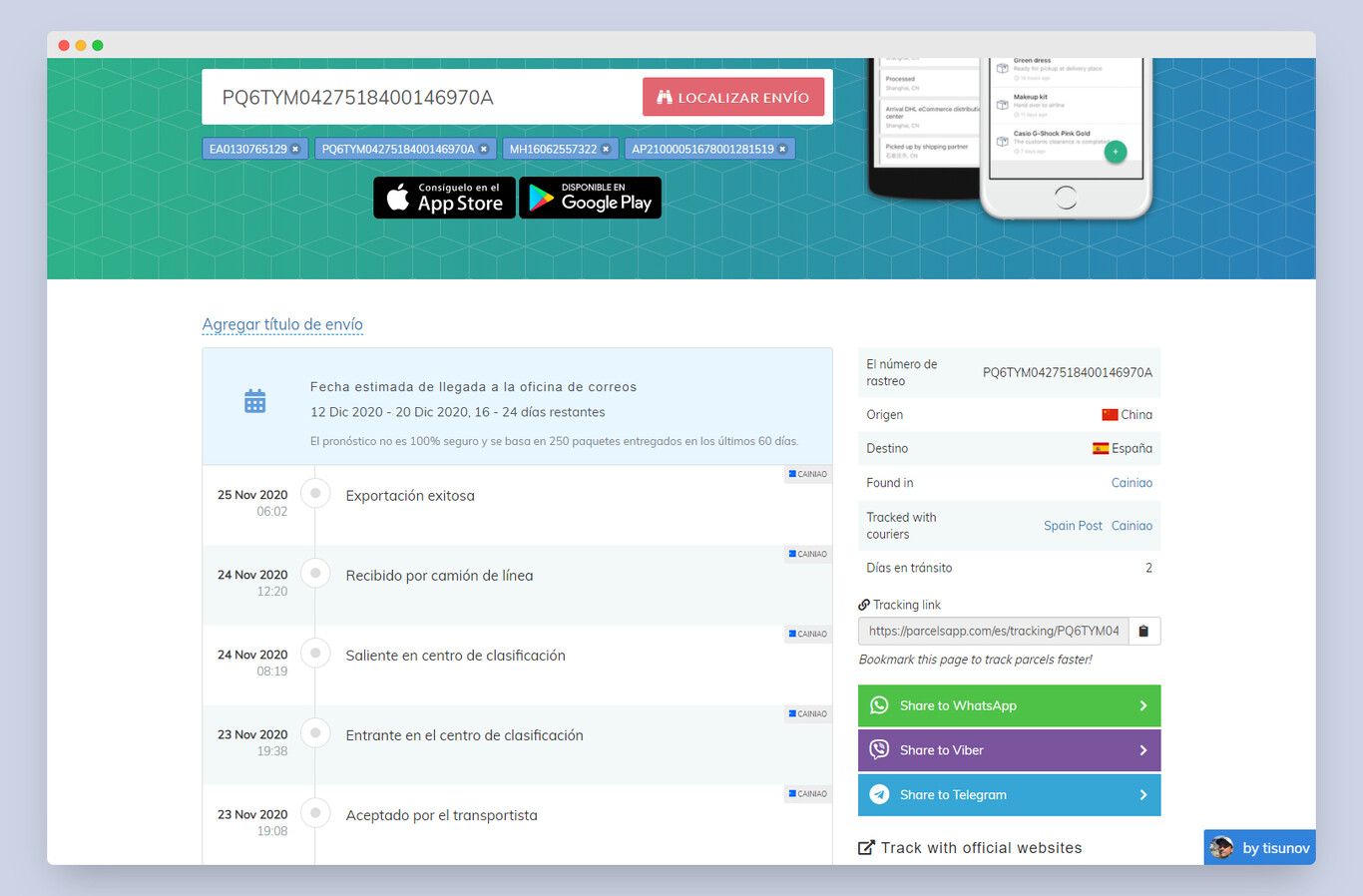Remove the AP21000051678001281519 tag
This screenshot has width=1363, height=896.
click(x=782, y=150)
